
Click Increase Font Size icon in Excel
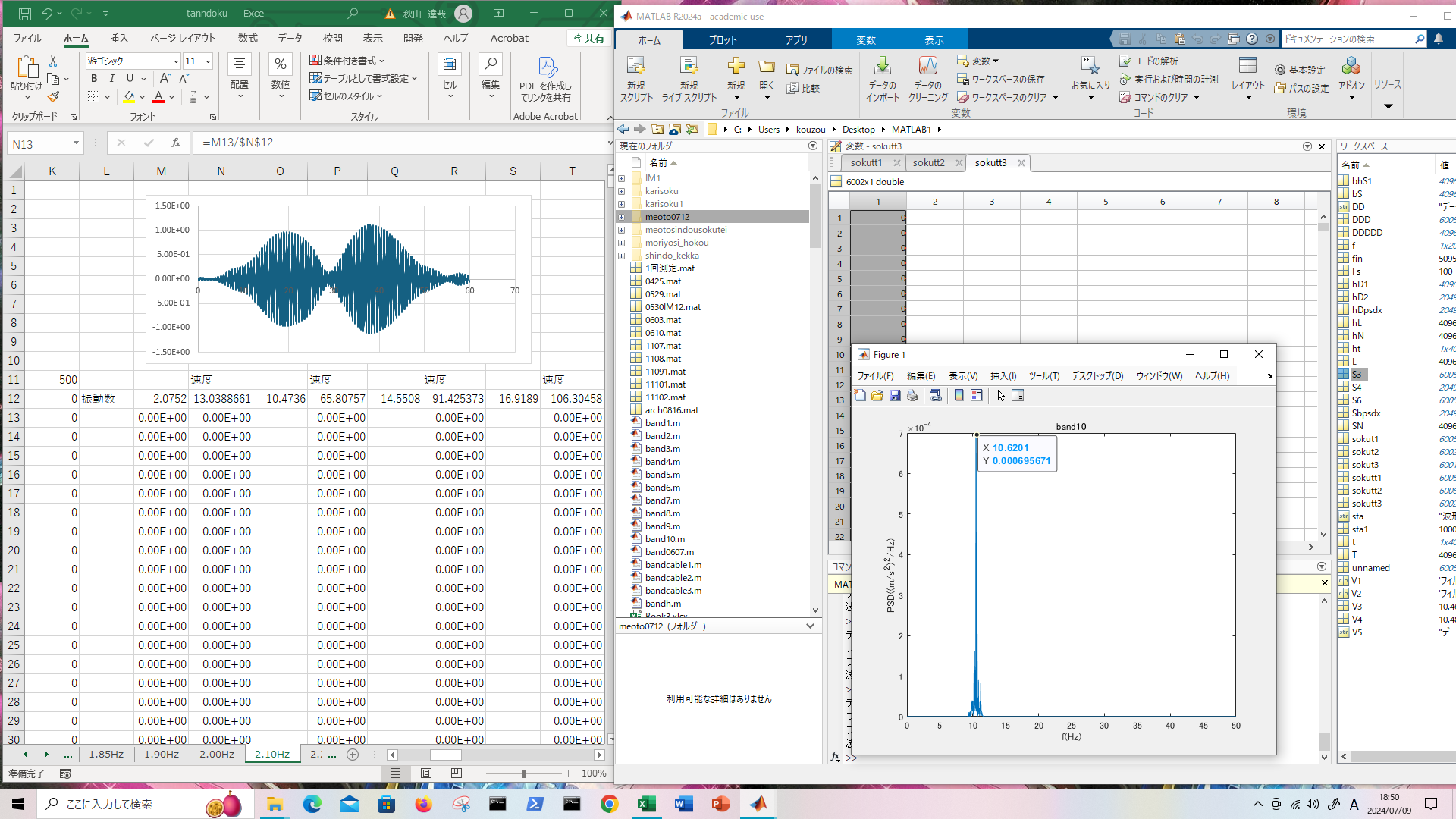(x=165, y=79)
